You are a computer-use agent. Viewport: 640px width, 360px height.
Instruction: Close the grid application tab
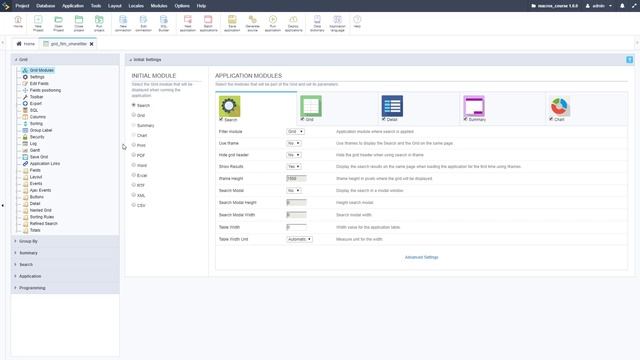[91, 44]
